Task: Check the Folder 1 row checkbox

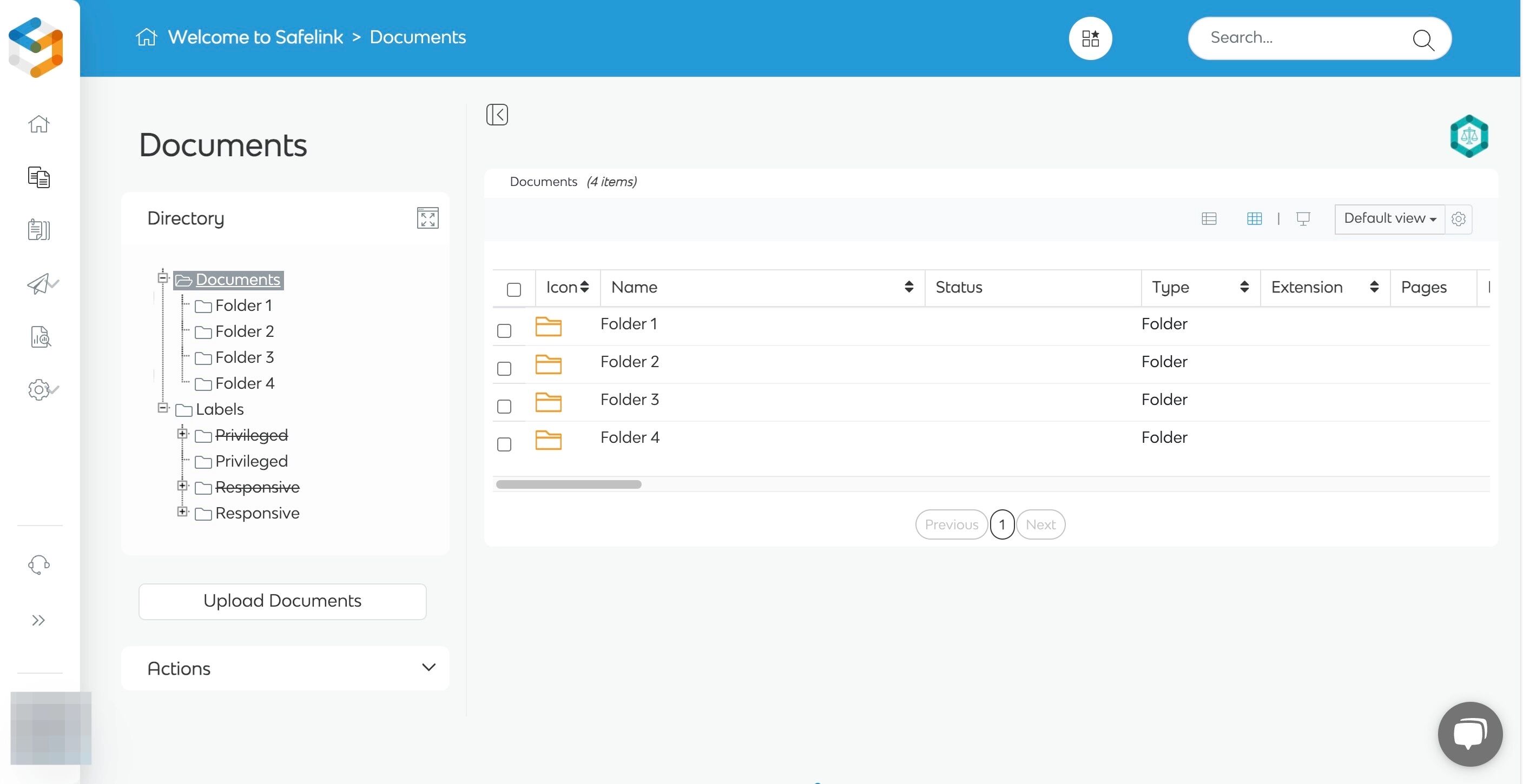Action: pyautogui.click(x=504, y=331)
